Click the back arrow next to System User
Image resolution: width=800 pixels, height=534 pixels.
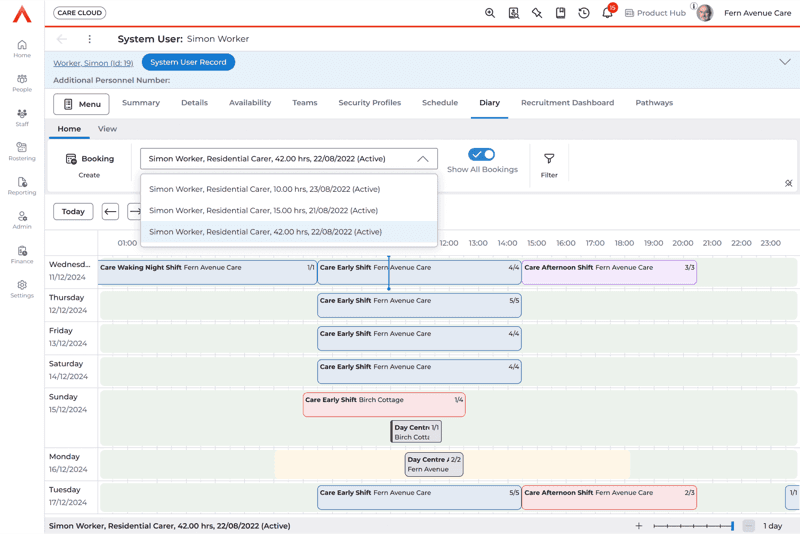point(62,39)
